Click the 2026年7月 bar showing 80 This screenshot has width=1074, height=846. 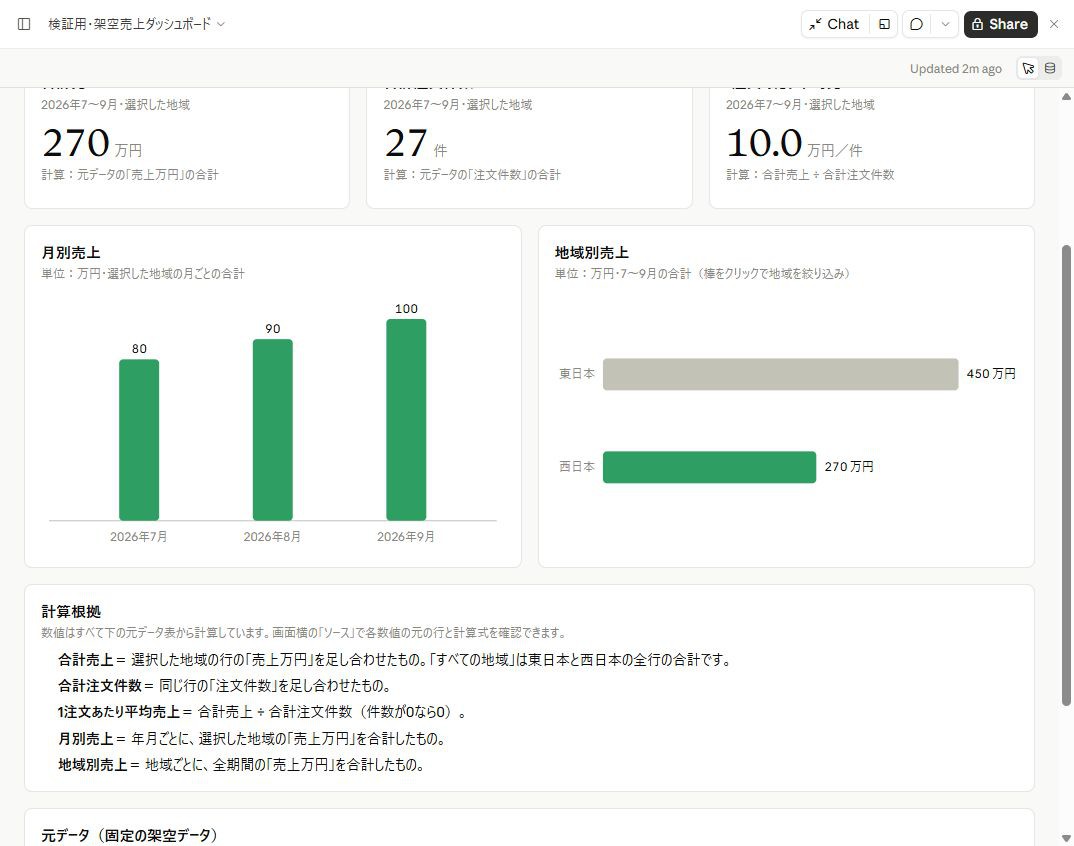coord(139,440)
